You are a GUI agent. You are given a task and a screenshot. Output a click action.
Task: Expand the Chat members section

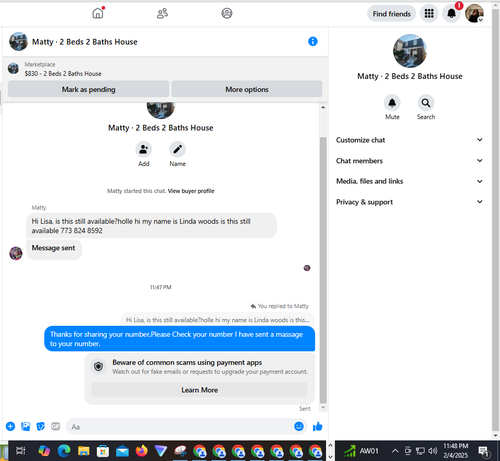point(409,161)
